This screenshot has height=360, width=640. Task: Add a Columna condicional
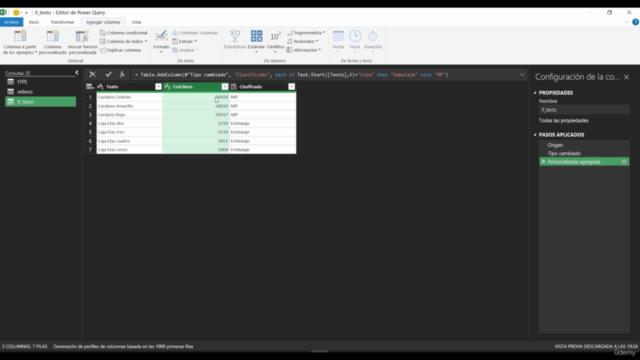[123, 33]
